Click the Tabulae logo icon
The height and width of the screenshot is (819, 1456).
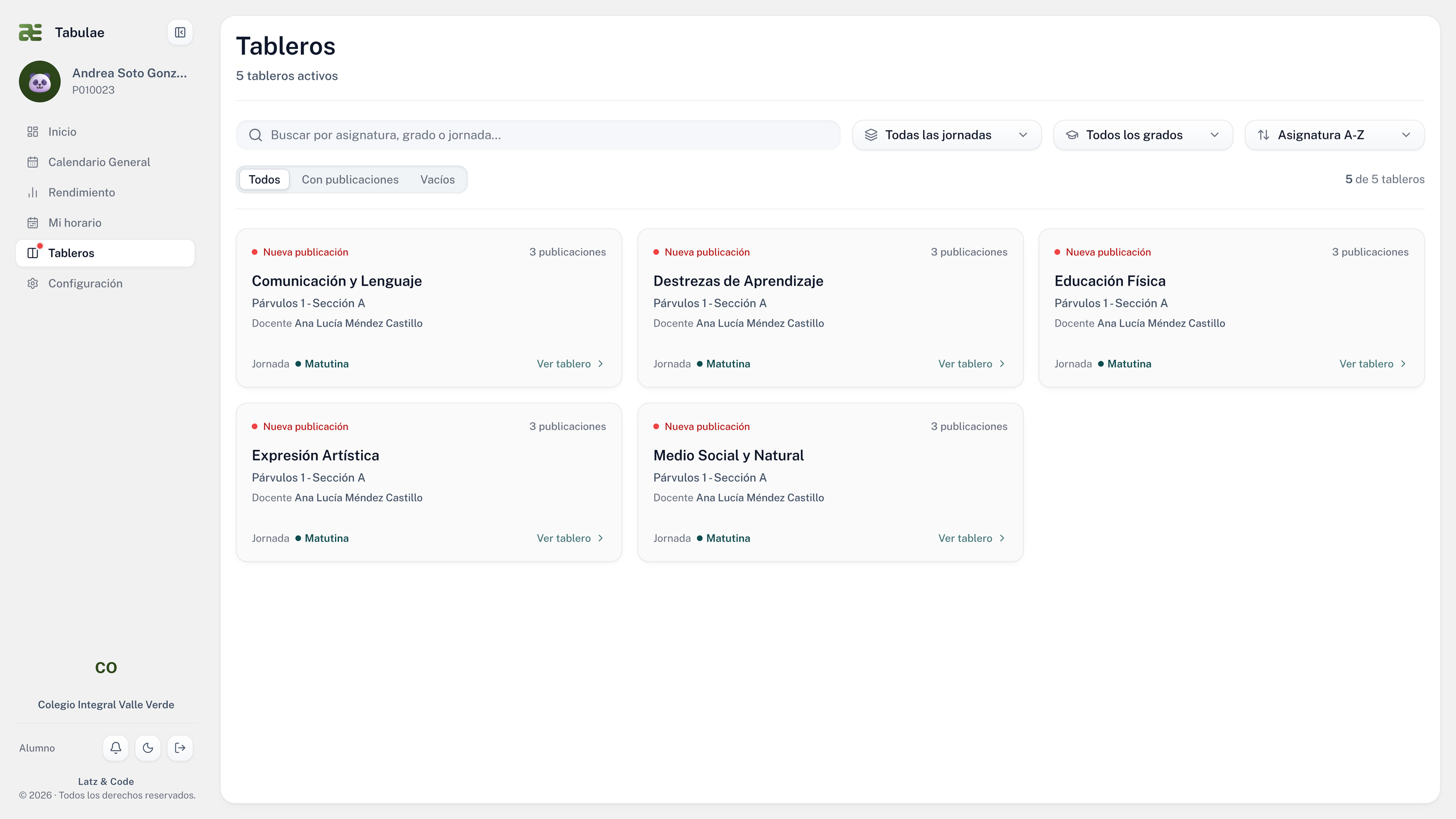coord(30,32)
